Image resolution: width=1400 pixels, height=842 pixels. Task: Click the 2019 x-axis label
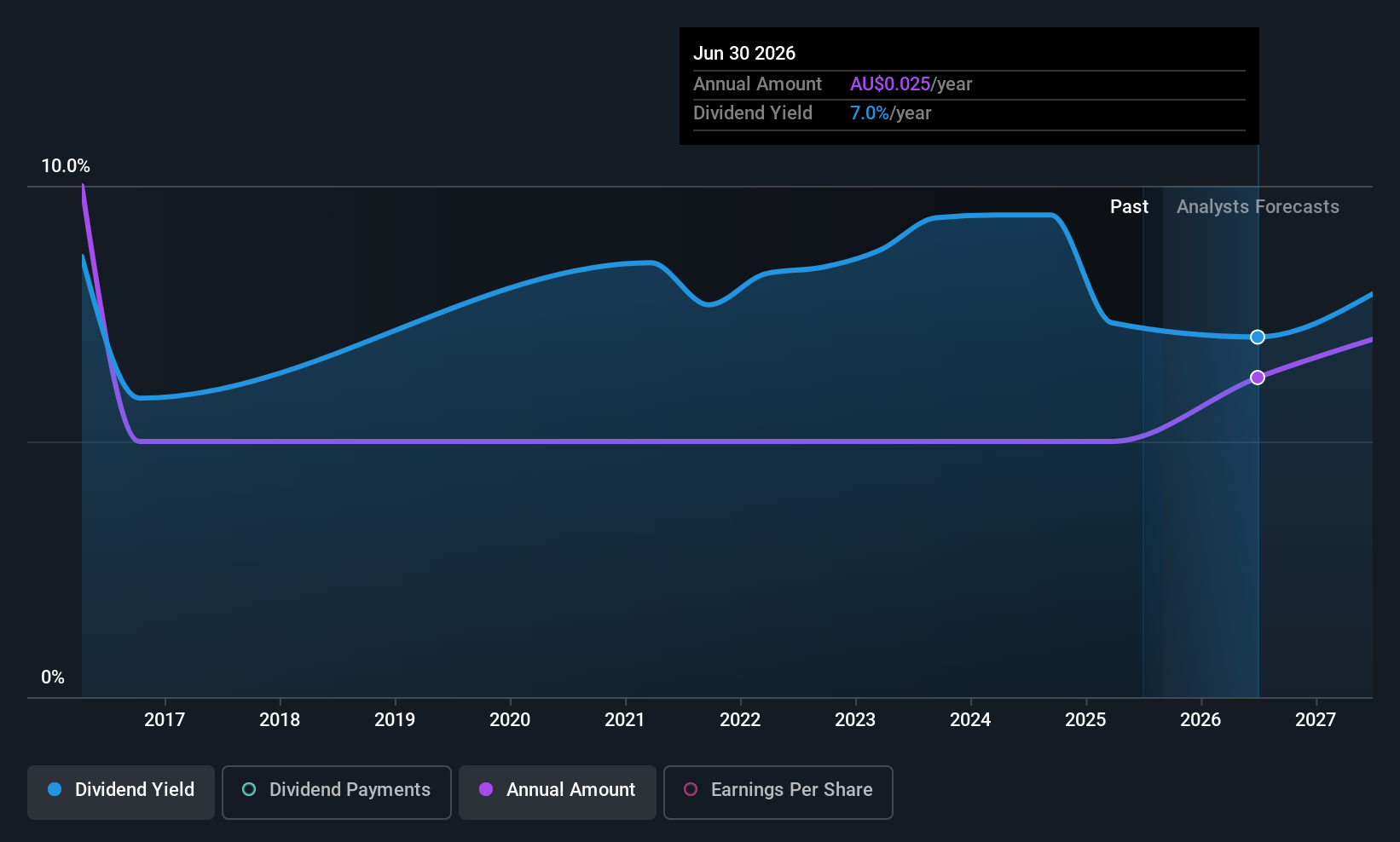395,720
